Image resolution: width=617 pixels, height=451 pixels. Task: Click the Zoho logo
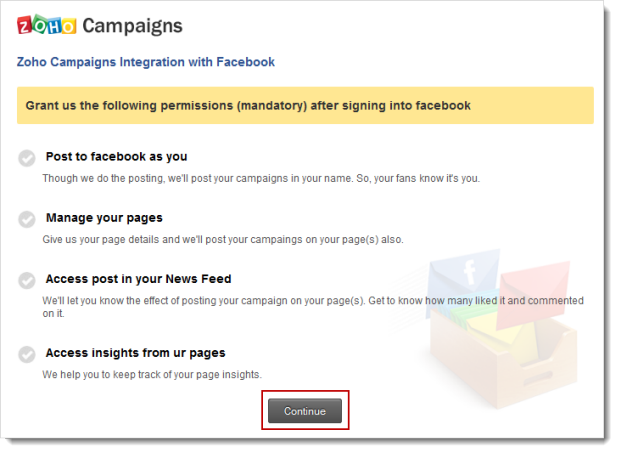point(44,25)
